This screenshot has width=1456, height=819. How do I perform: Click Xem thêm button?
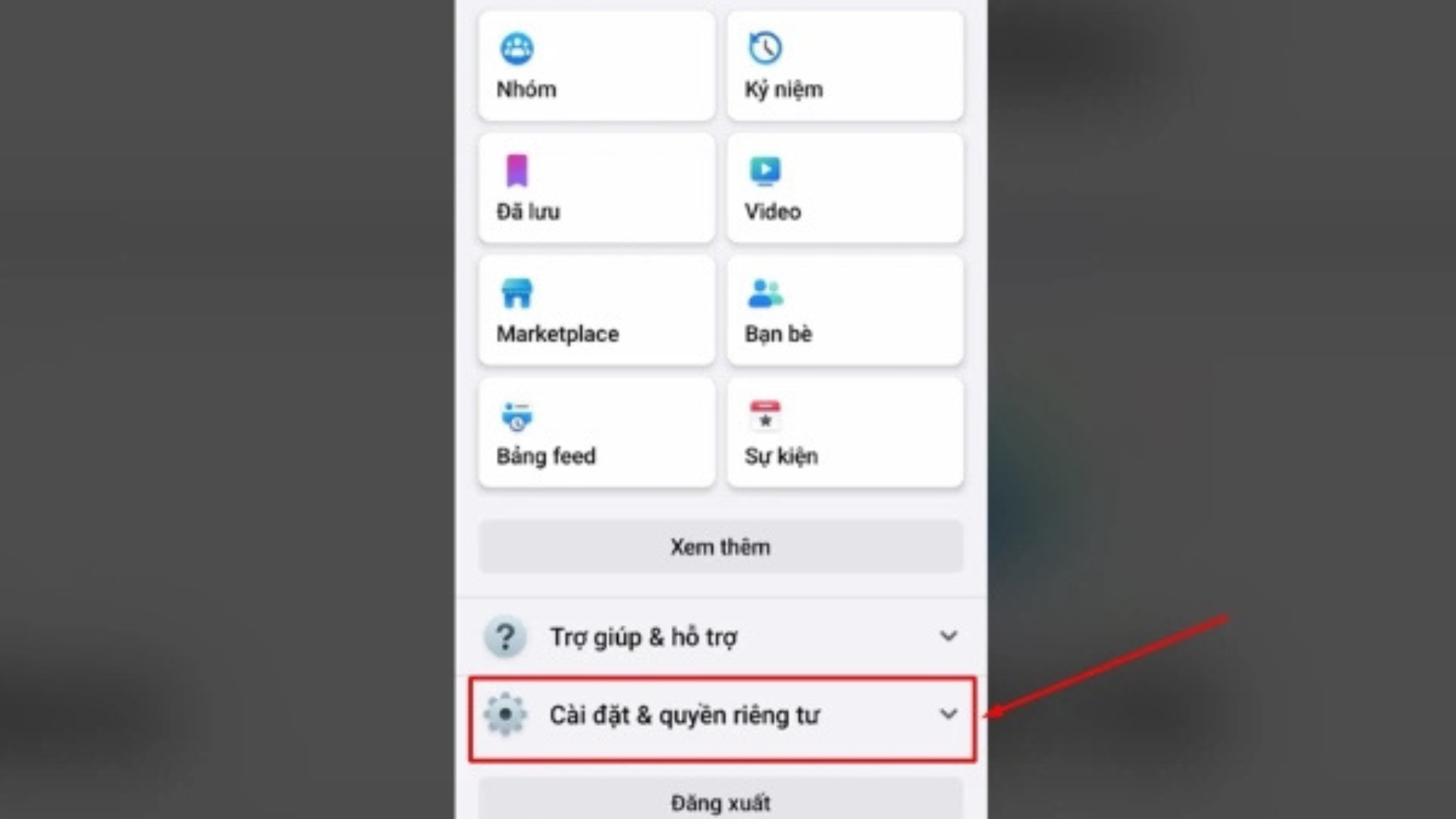tap(721, 546)
